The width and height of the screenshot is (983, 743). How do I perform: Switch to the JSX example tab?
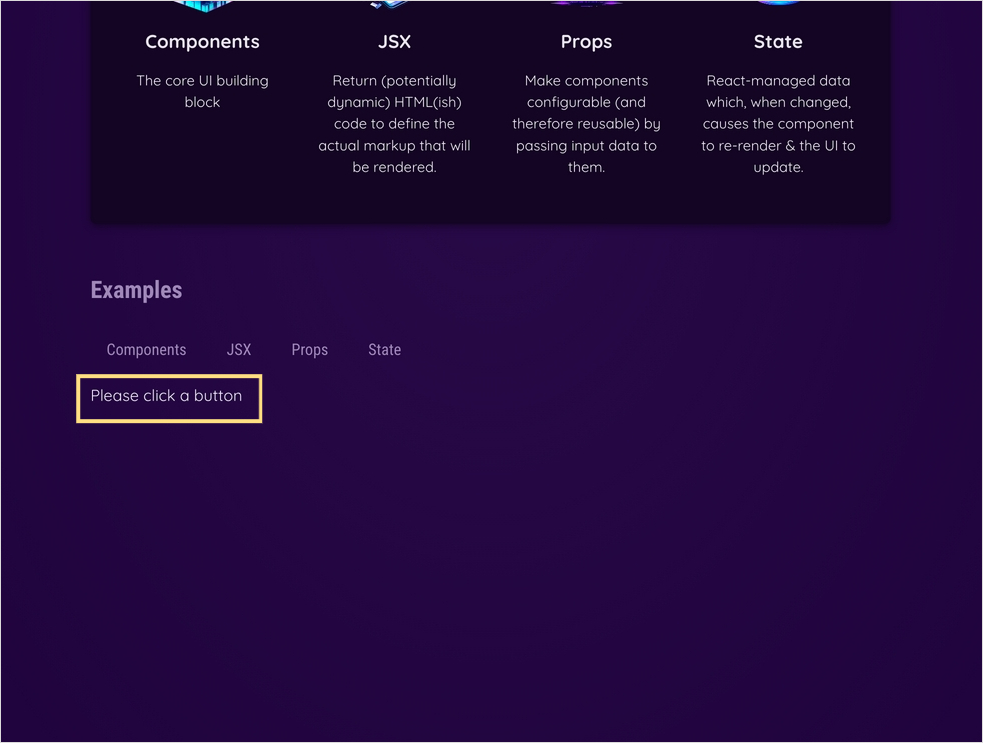pos(239,349)
